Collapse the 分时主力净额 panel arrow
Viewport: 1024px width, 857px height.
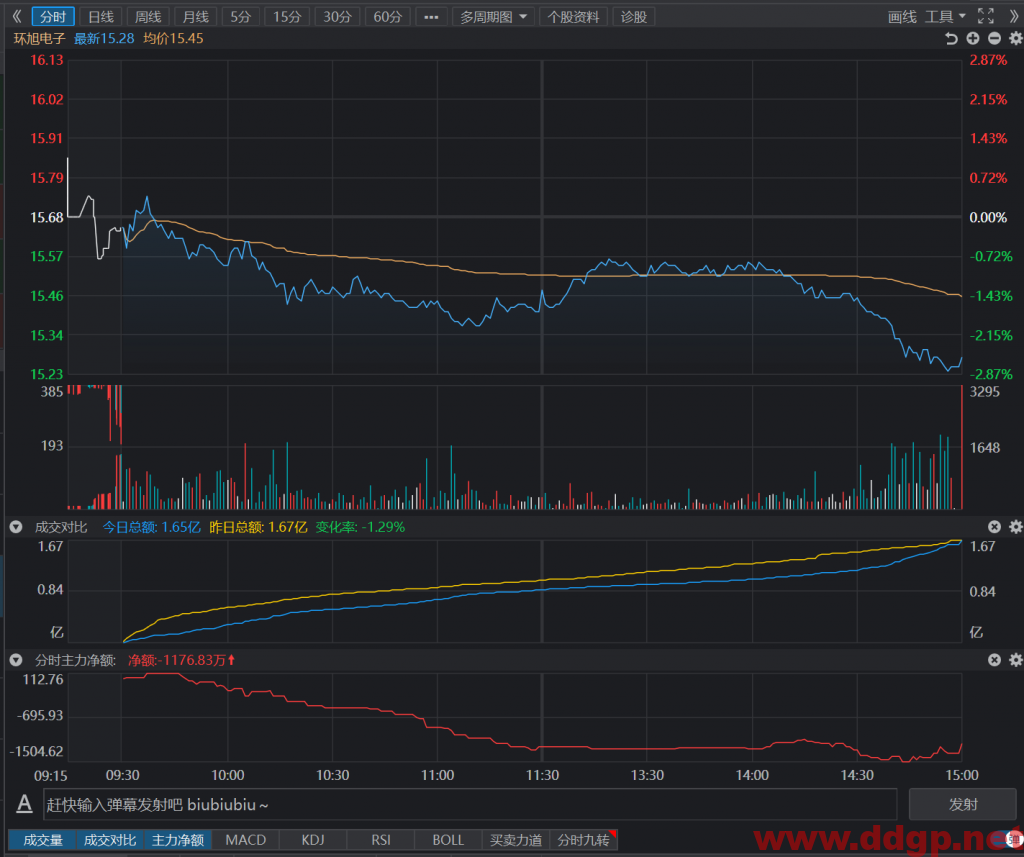click(16, 660)
